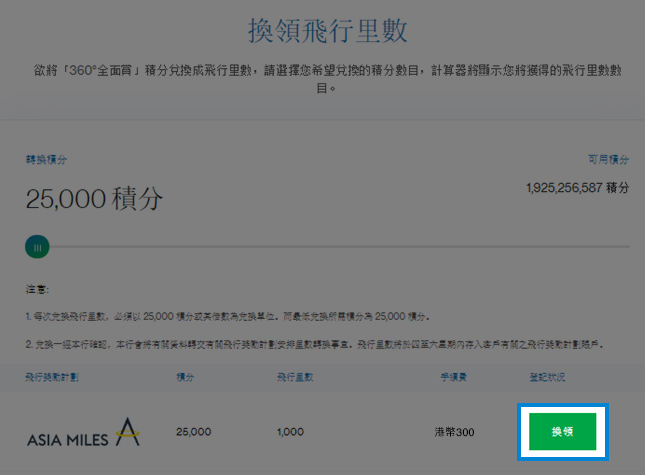Click the 1,000 miles cell in Asia Miles row
Screen dimensions: 645x475
[290, 432]
